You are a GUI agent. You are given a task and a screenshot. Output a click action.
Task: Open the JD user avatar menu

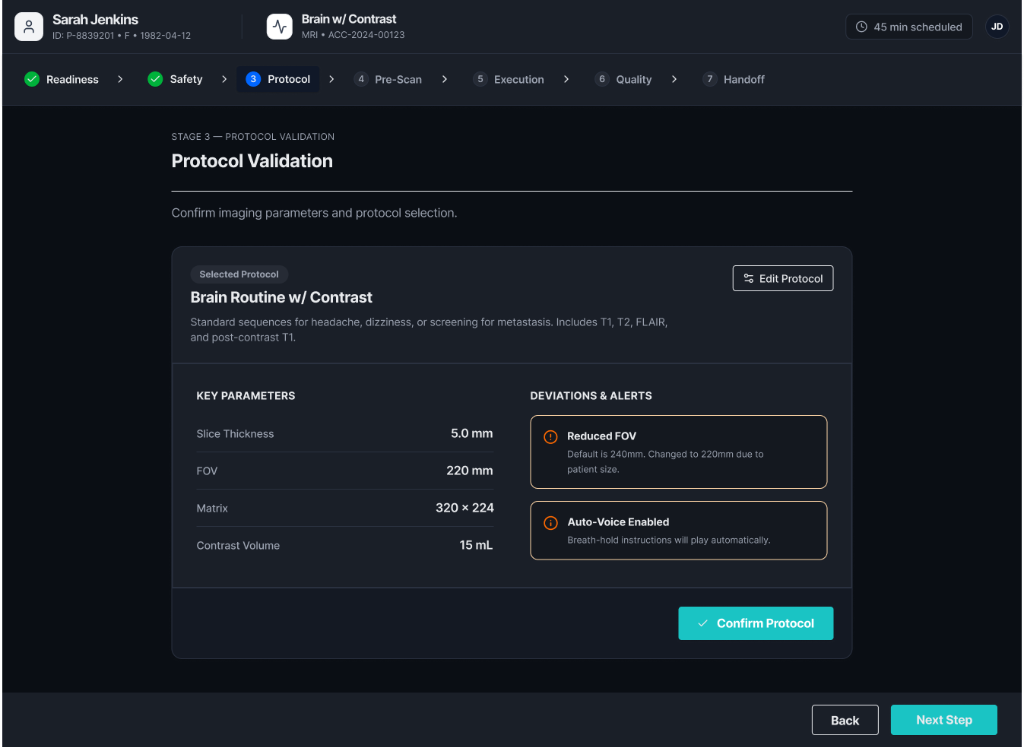pyautogui.click(x=997, y=26)
